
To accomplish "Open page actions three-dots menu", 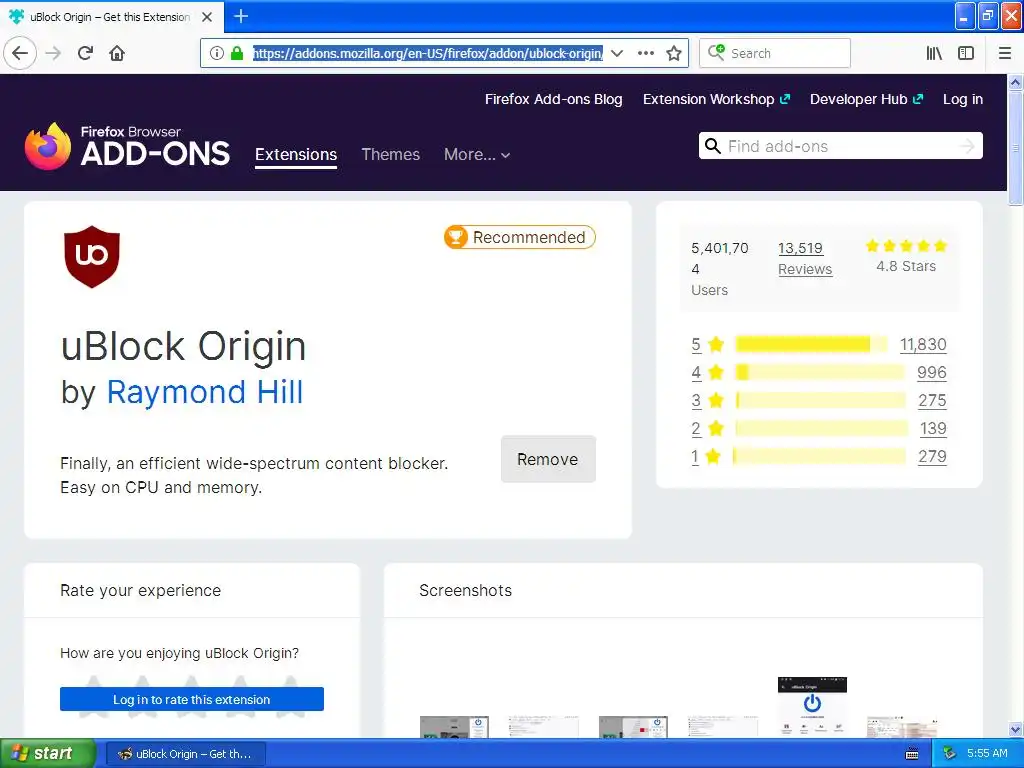I will 646,53.
